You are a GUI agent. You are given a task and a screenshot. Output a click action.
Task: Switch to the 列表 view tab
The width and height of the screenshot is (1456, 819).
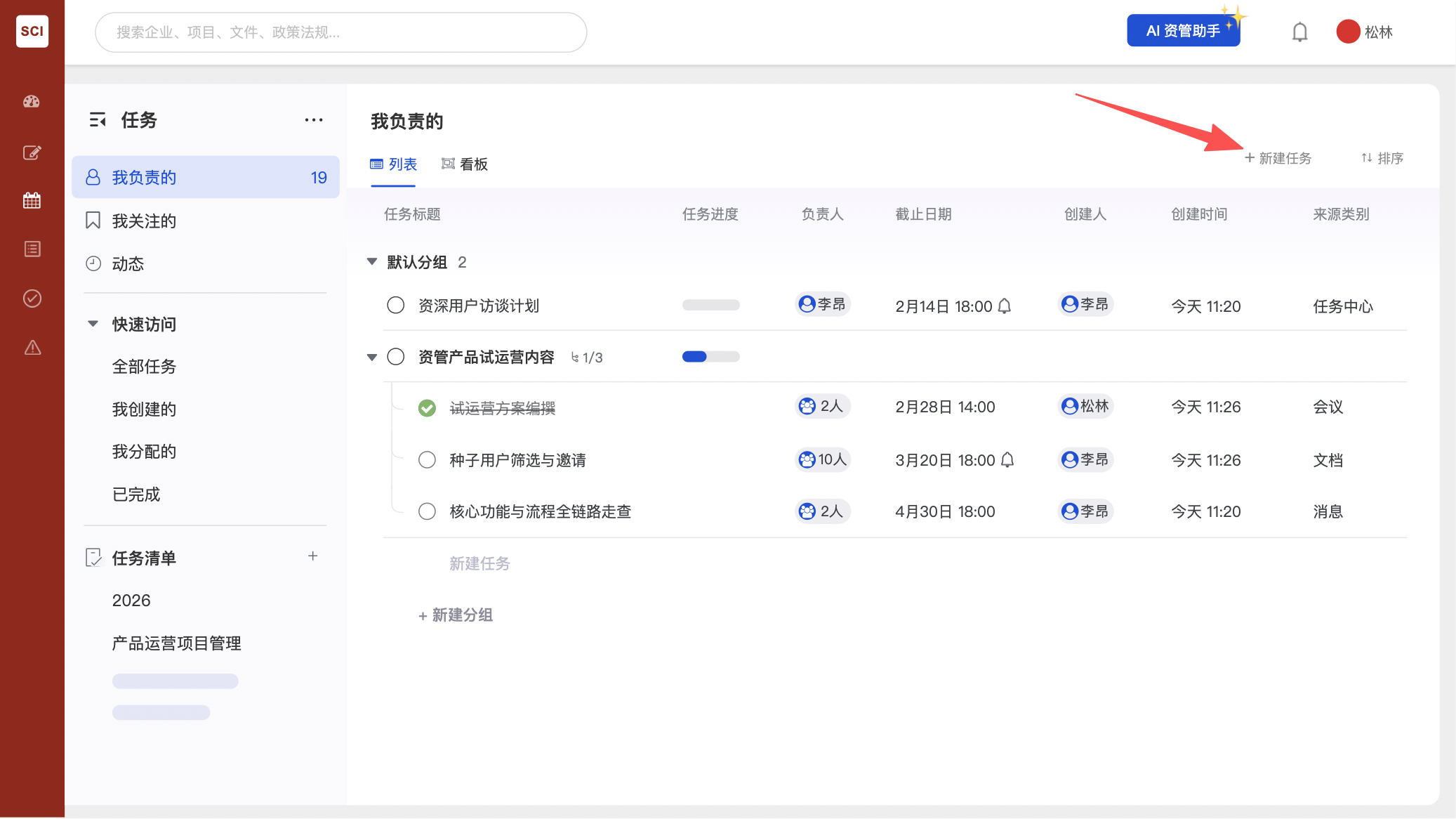(x=393, y=164)
